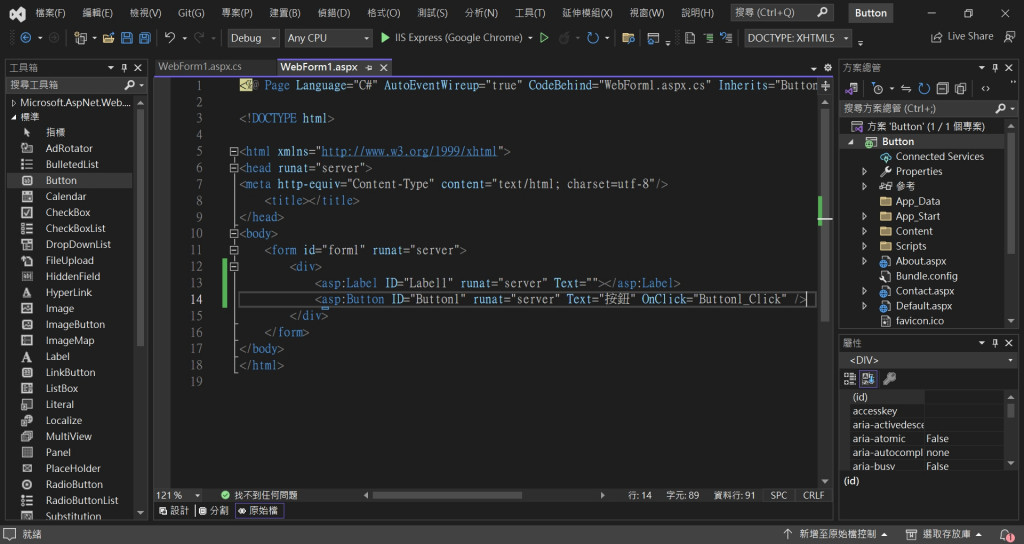Click the Open File folder icon

[108, 38]
